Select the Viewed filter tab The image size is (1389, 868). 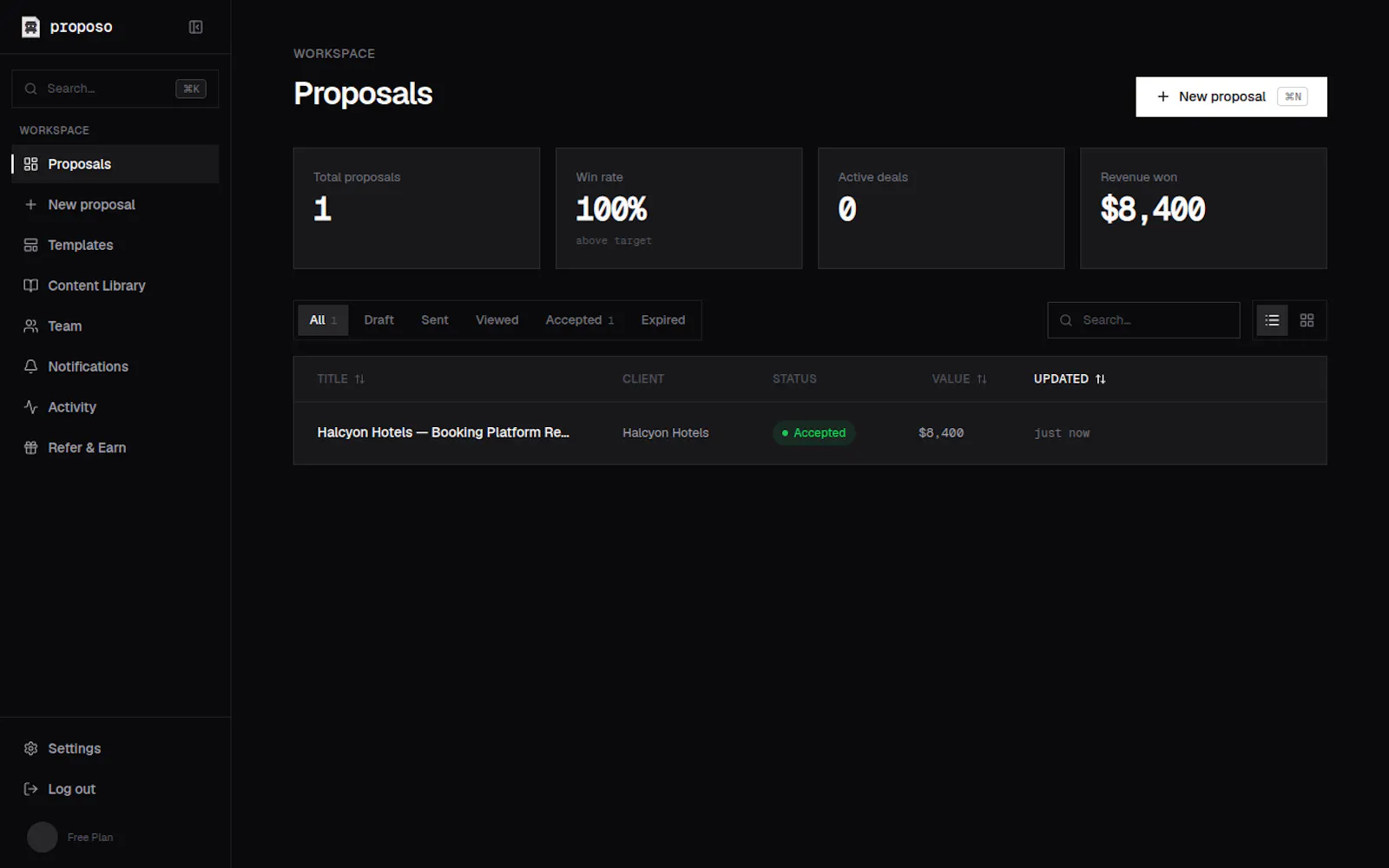click(x=497, y=320)
